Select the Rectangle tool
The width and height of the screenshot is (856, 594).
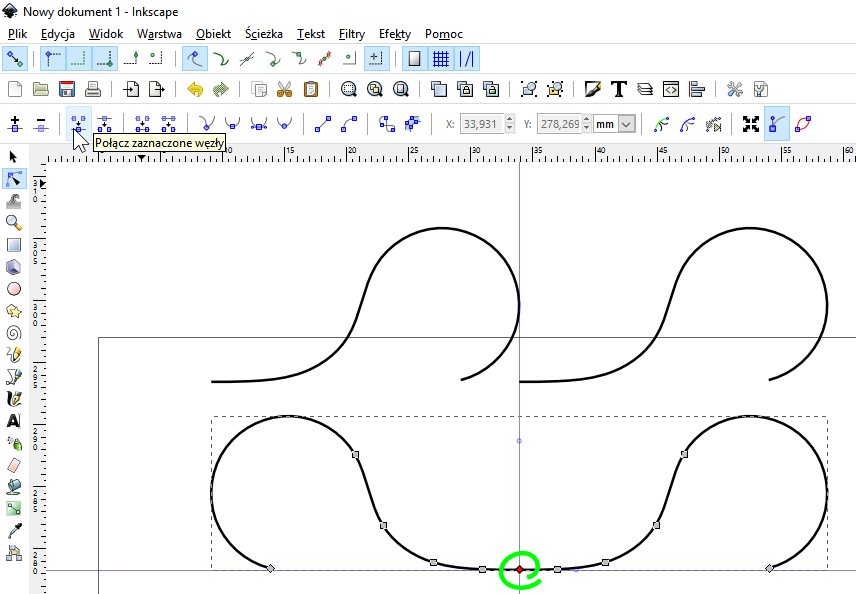coord(14,245)
